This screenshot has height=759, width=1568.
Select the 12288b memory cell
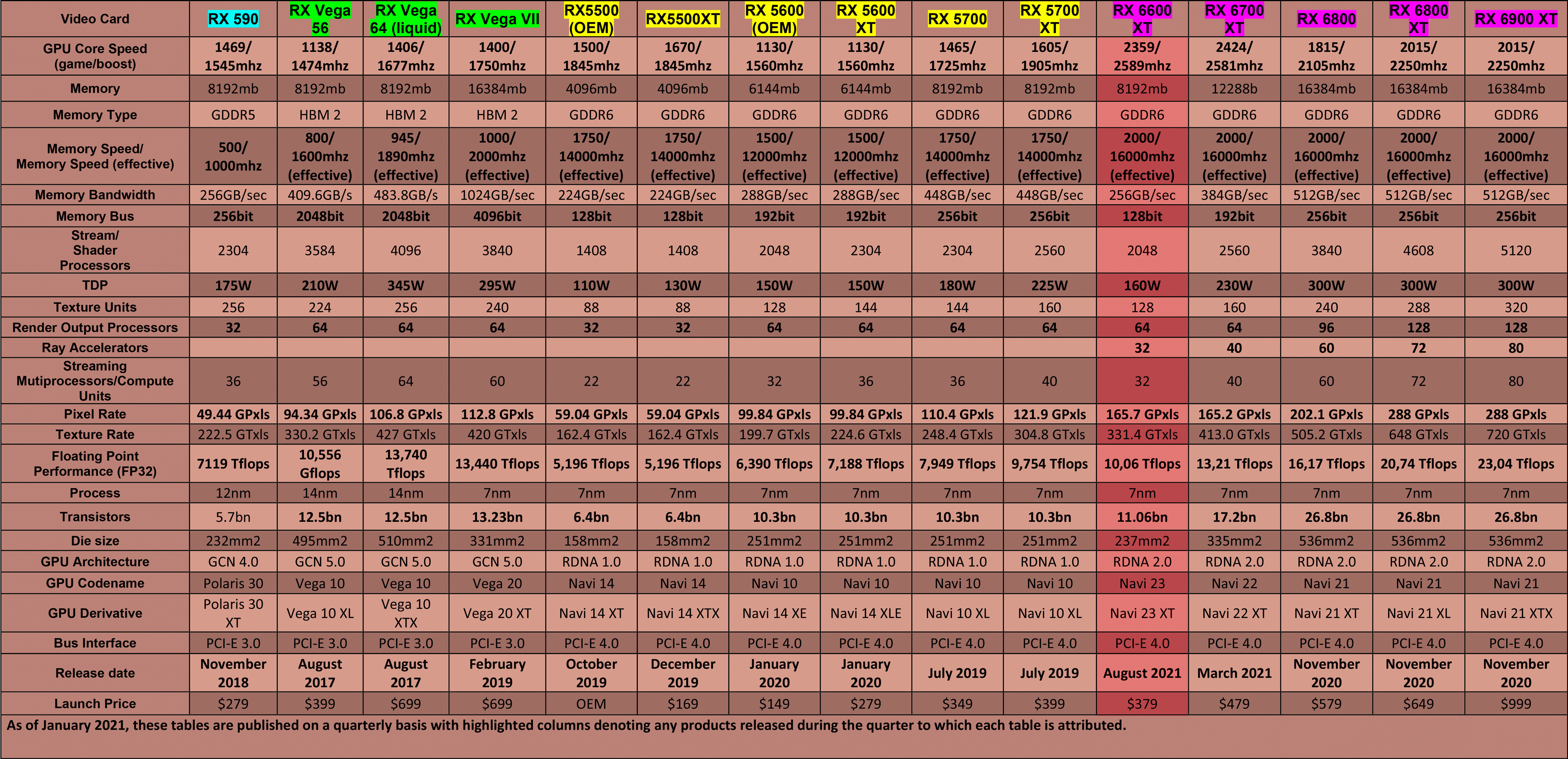[1234, 88]
